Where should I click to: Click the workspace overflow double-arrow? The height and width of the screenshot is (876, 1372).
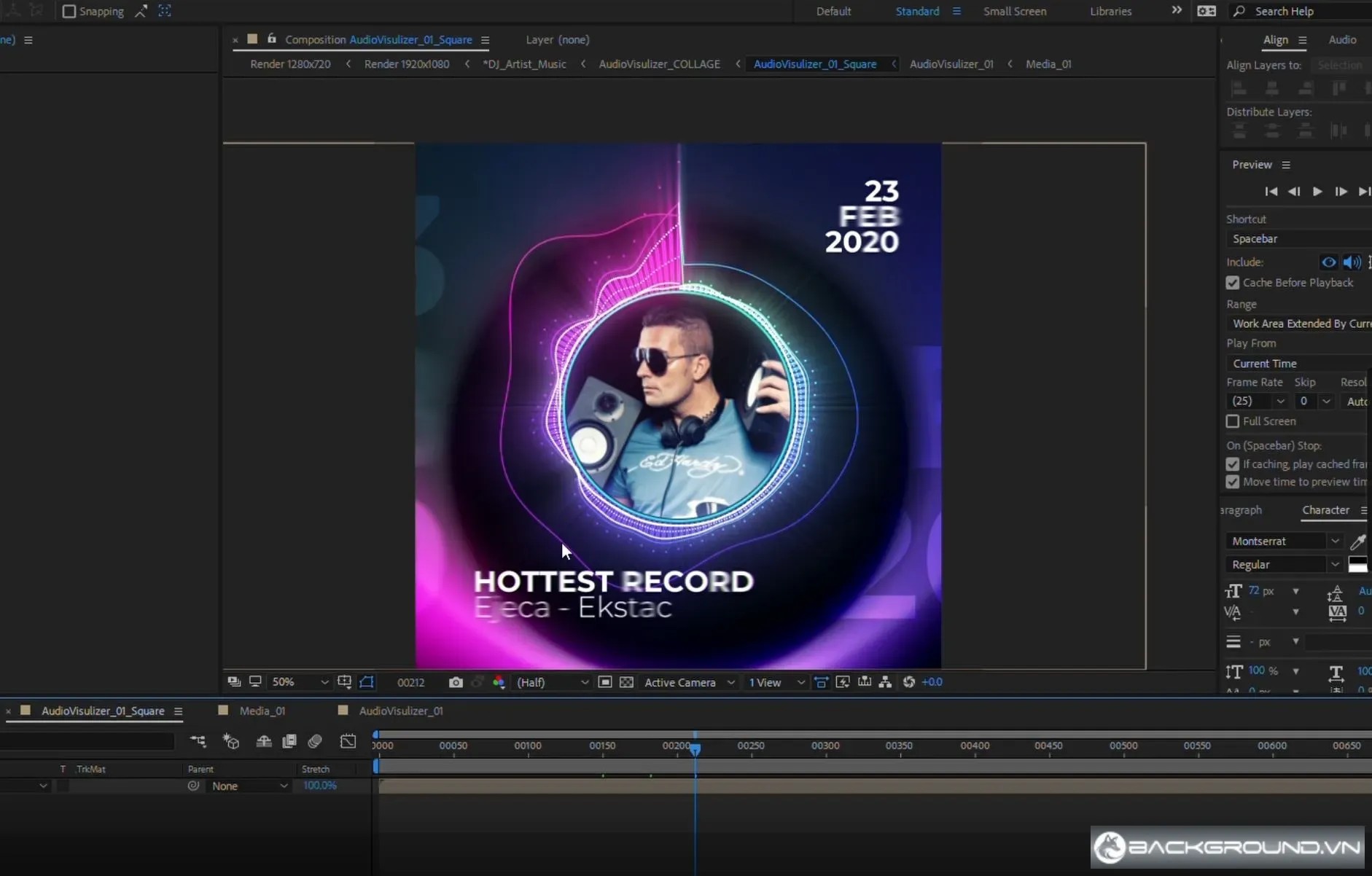pos(1177,10)
